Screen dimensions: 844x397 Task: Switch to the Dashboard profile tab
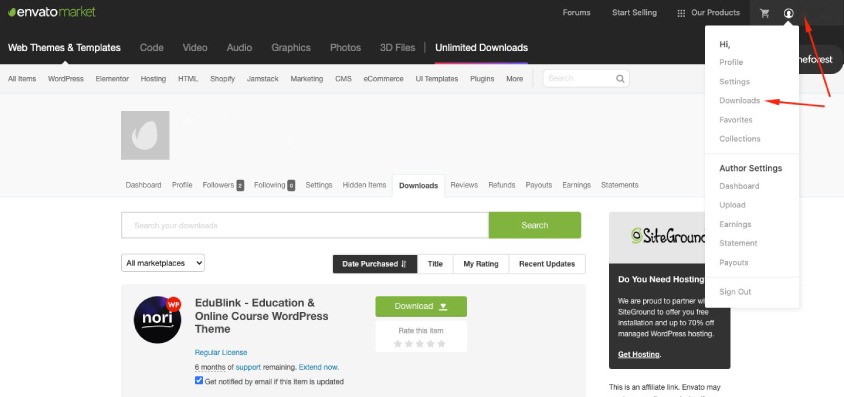(x=143, y=185)
